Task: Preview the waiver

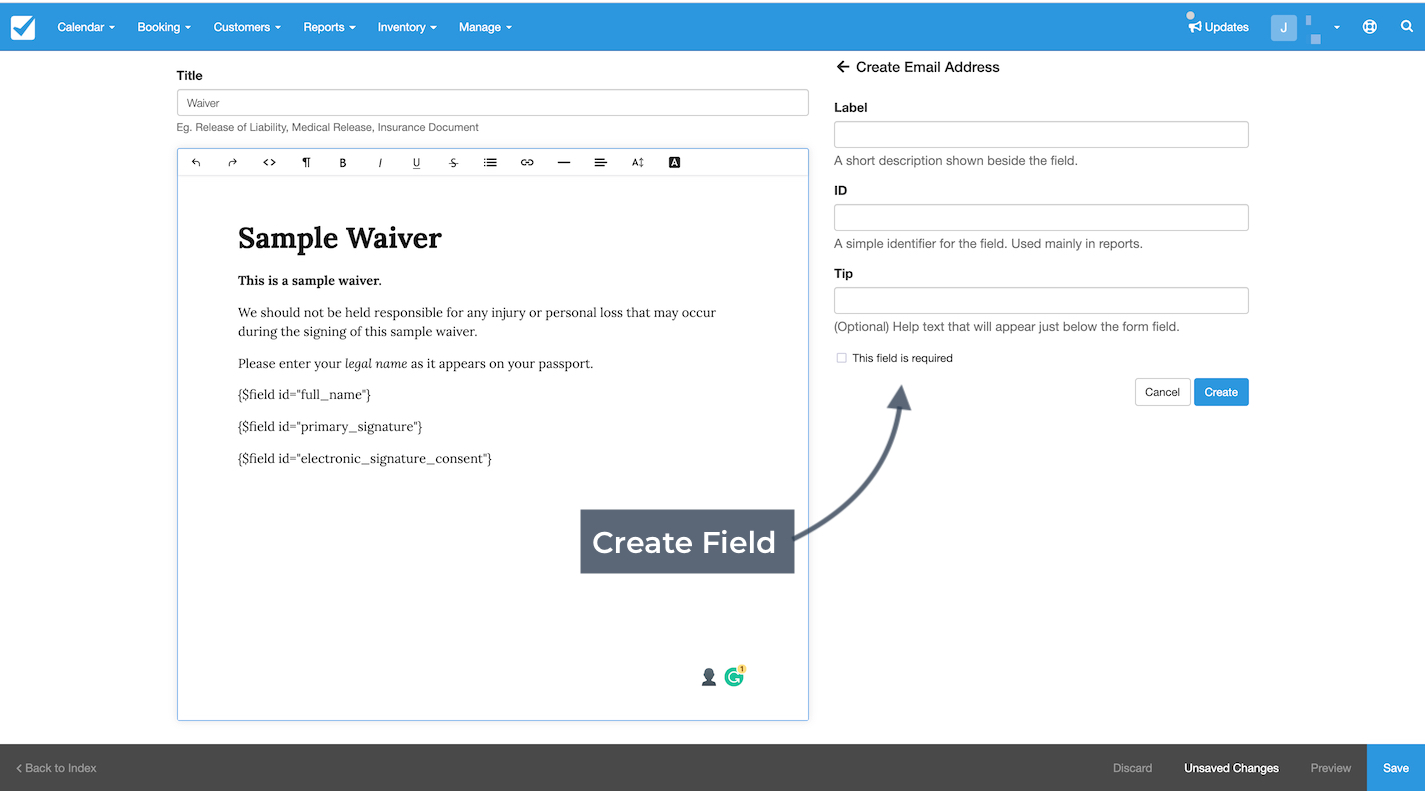Action: point(1331,768)
